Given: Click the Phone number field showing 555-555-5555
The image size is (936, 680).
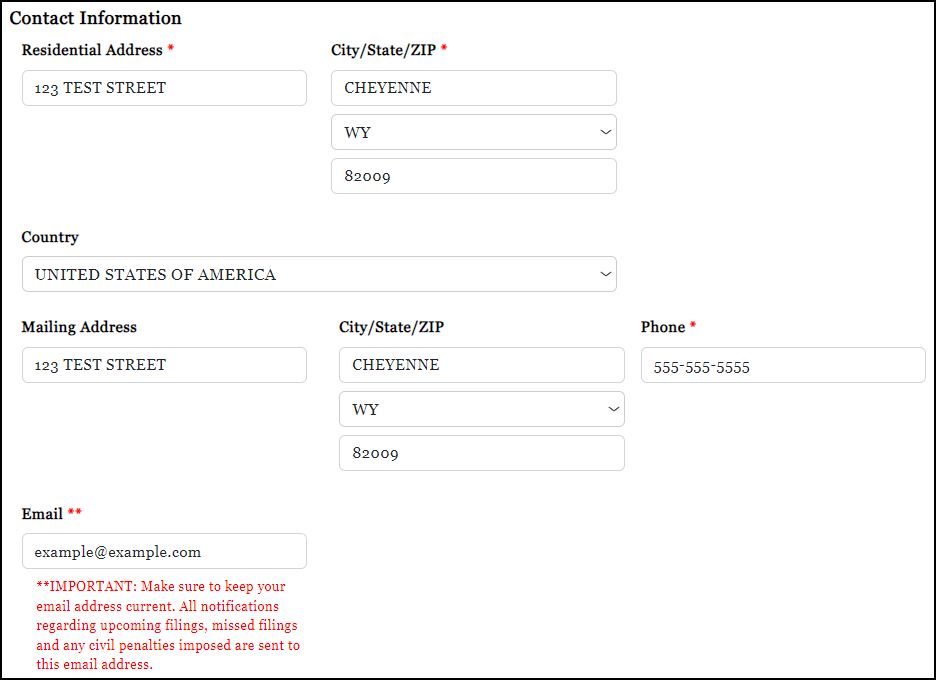Looking at the screenshot, I should point(782,365).
